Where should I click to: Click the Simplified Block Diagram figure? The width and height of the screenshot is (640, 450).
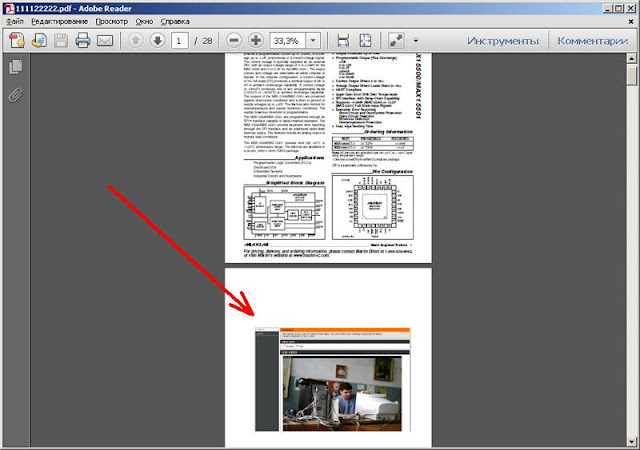[284, 212]
